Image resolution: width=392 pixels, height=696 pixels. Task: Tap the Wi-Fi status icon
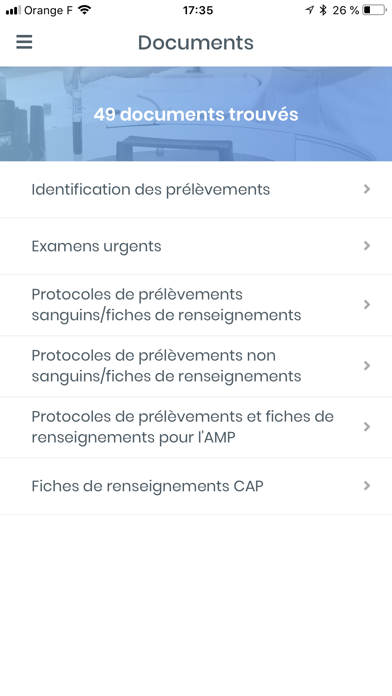[84, 10]
